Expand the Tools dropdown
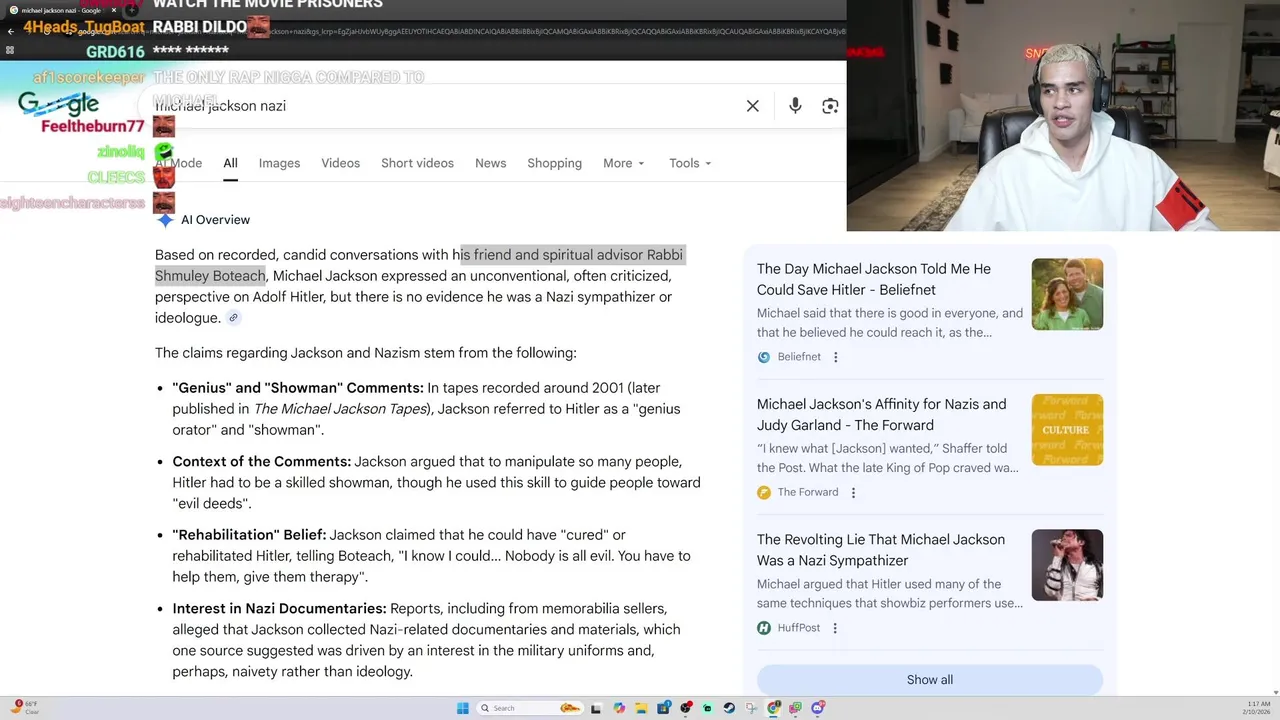Image resolution: width=1280 pixels, height=720 pixels. pyautogui.click(x=690, y=163)
